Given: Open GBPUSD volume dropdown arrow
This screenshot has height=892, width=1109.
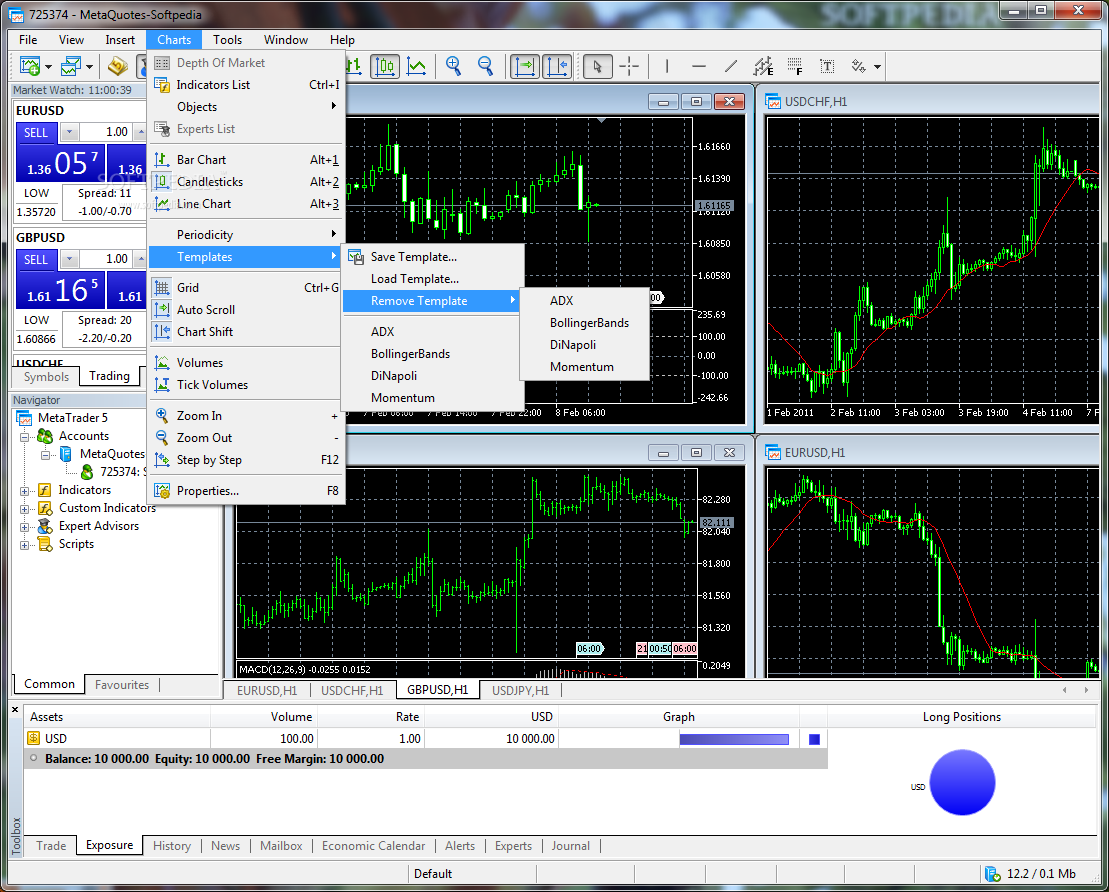Looking at the screenshot, I should [69, 260].
